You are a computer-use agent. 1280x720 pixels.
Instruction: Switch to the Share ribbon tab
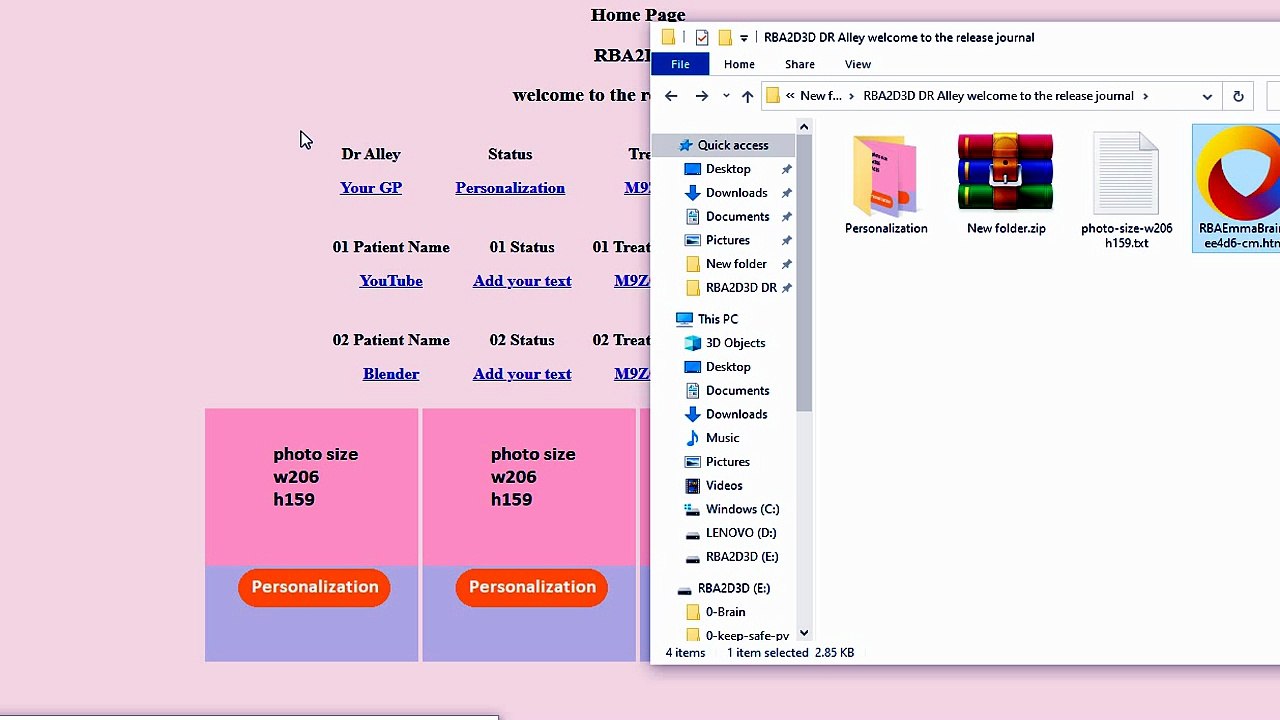pyautogui.click(x=799, y=64)
